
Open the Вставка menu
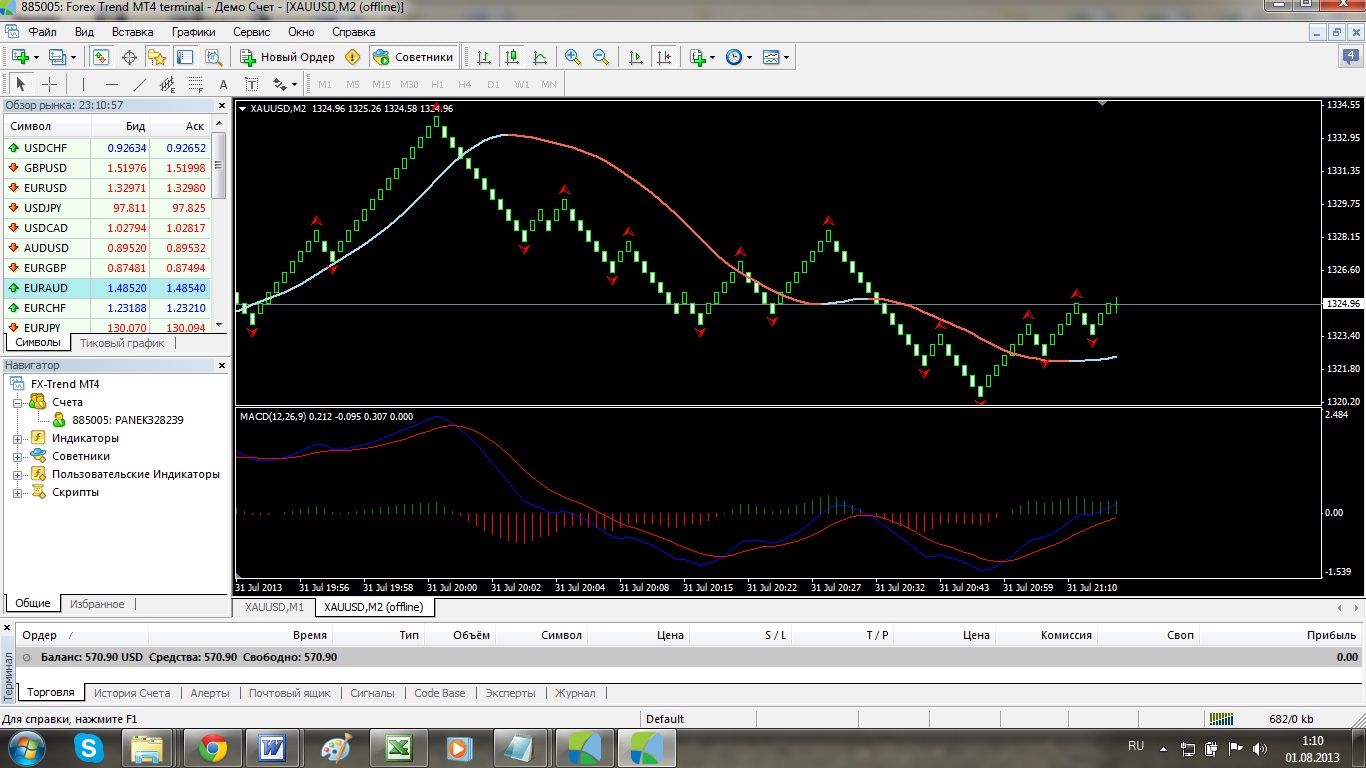133,31
